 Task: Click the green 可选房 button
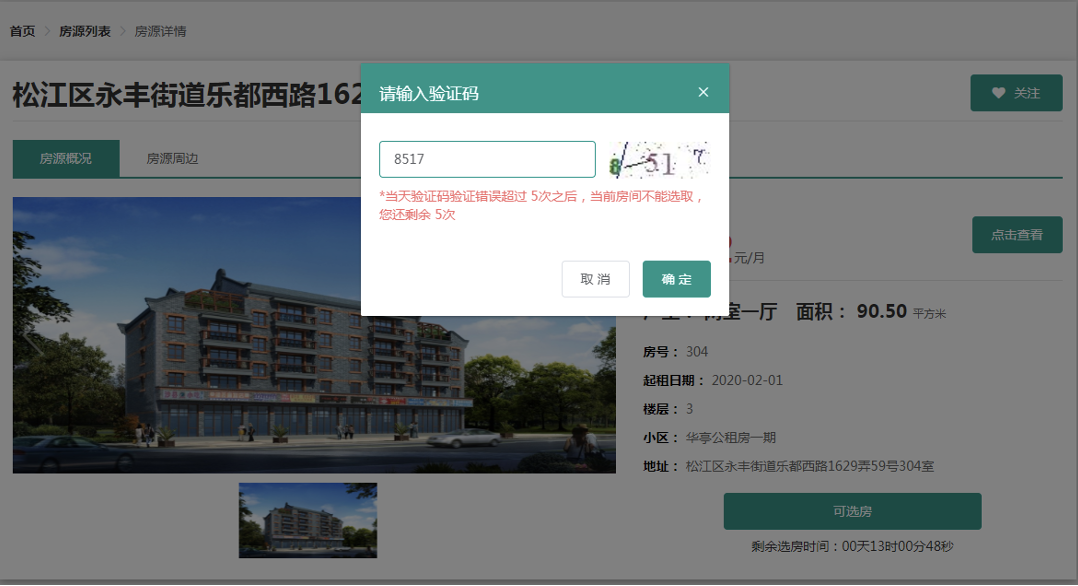[852, 511]
